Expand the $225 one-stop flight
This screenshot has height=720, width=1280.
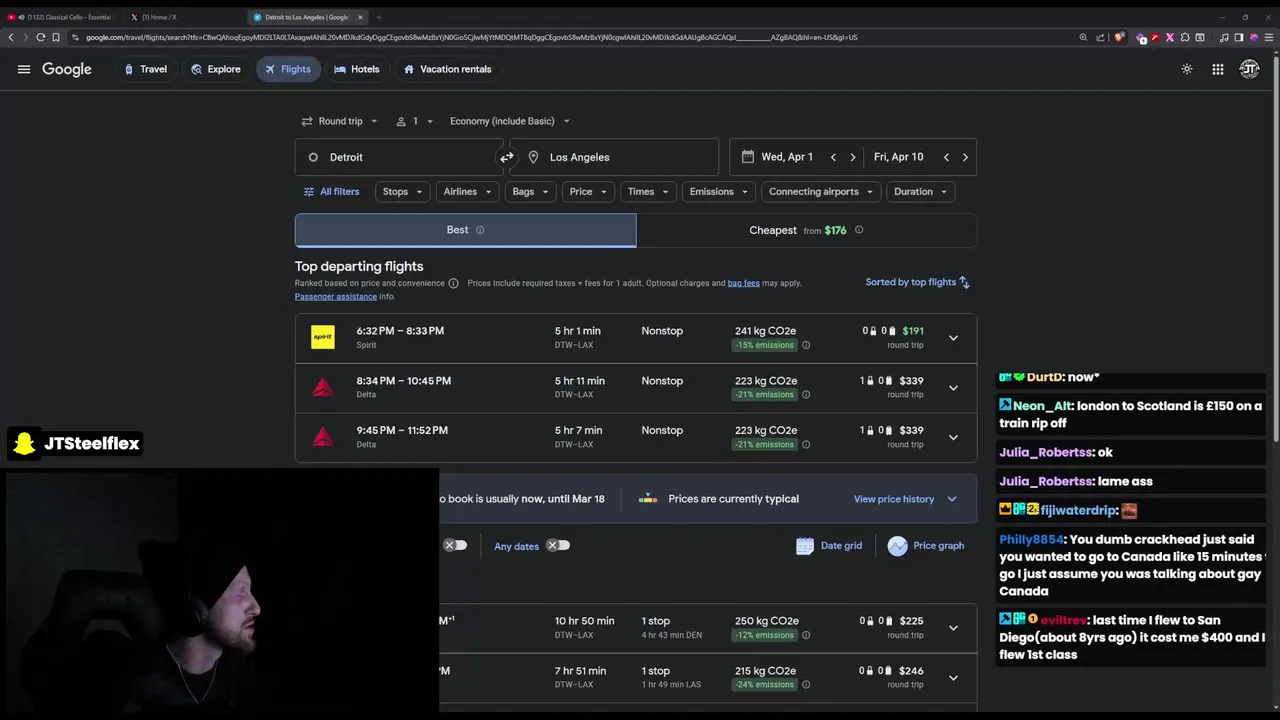953,628
